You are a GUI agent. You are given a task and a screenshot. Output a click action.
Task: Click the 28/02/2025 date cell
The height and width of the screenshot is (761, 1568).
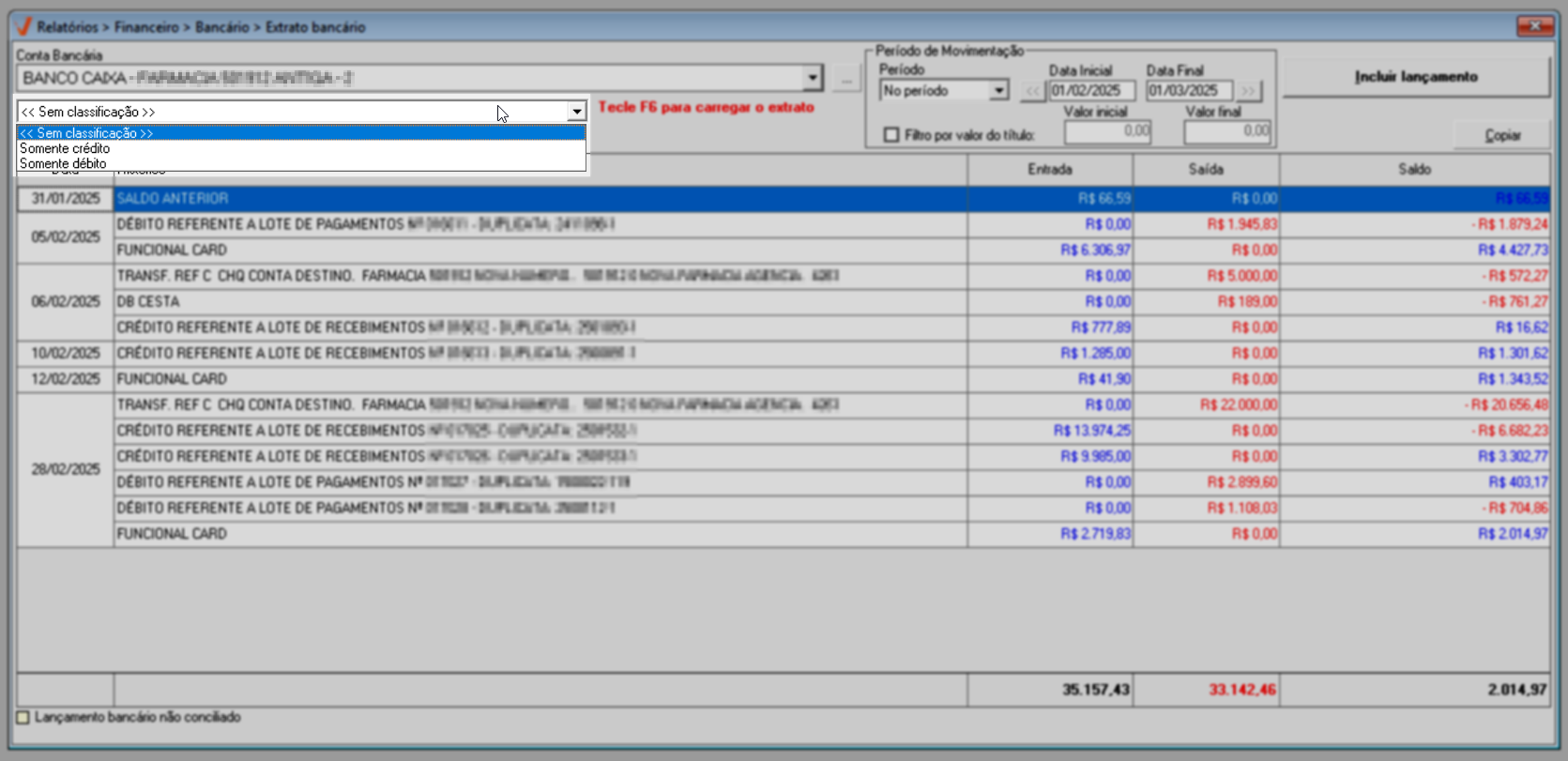(x=66, y=469)
